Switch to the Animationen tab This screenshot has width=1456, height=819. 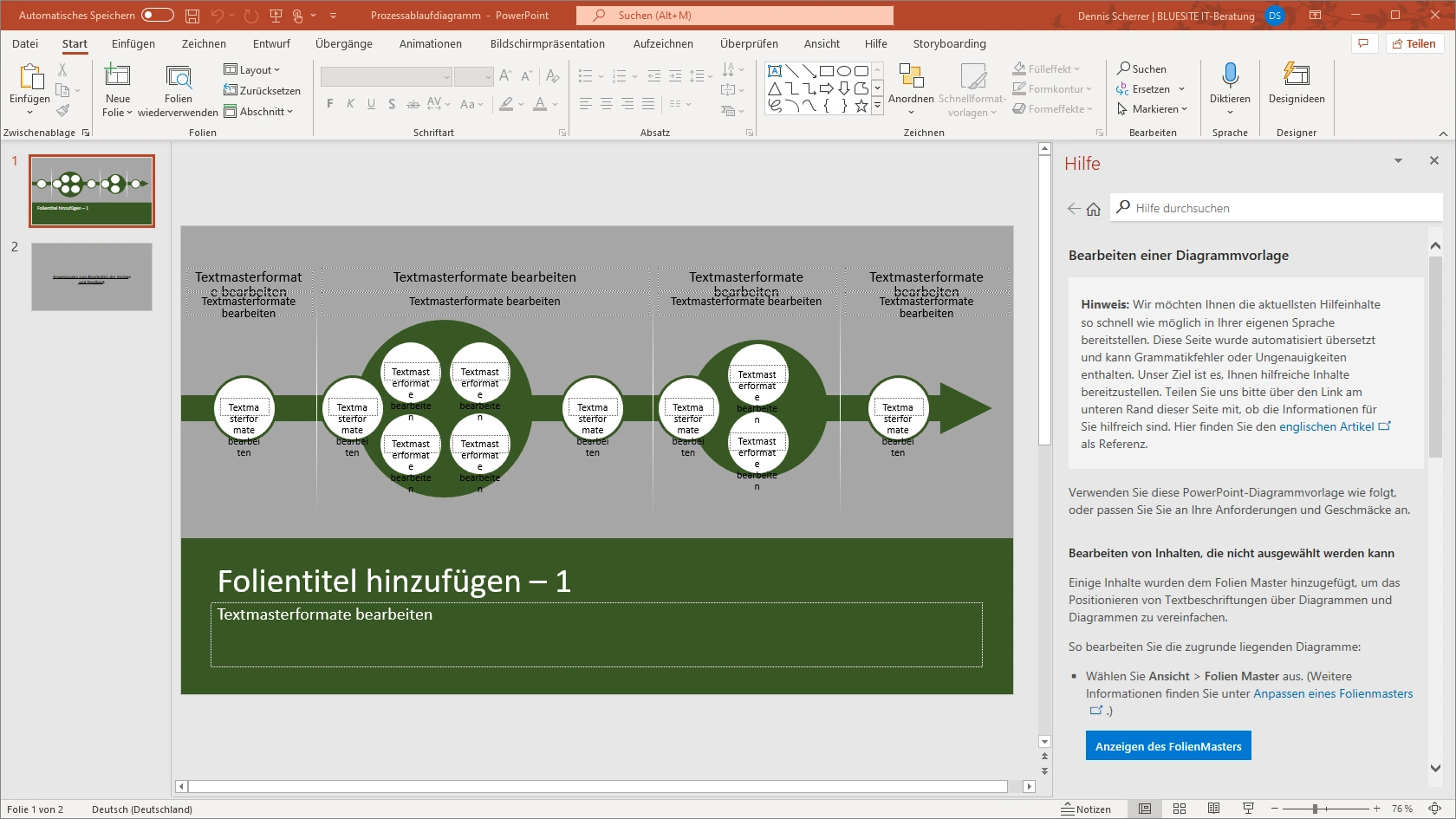[430, 44]
